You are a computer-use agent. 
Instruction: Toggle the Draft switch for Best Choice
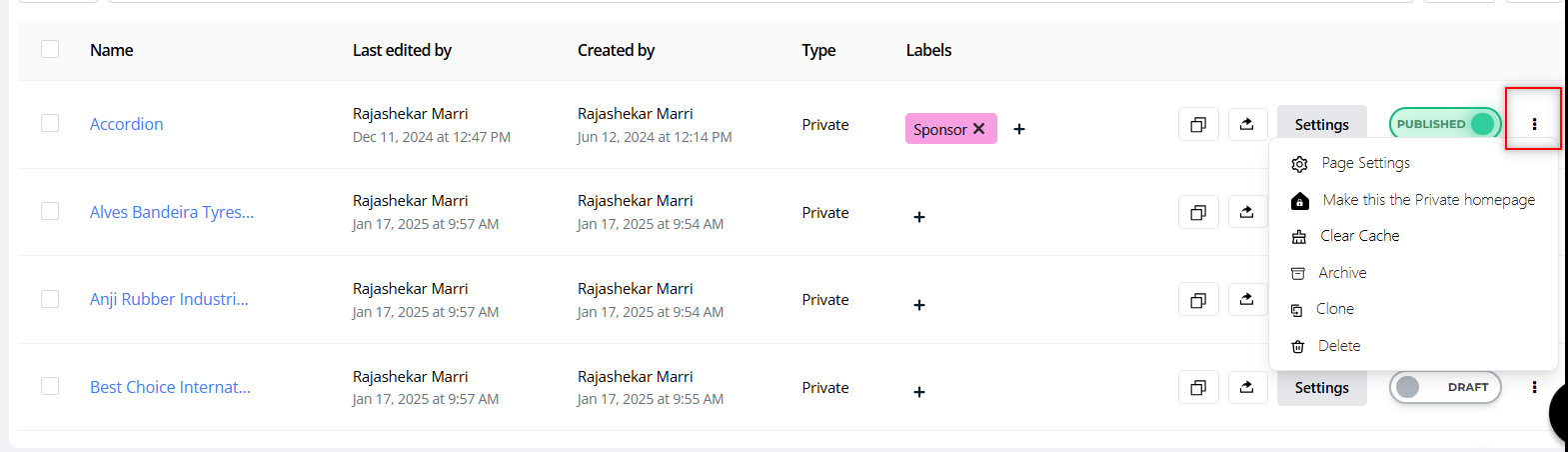(1445, 387)
